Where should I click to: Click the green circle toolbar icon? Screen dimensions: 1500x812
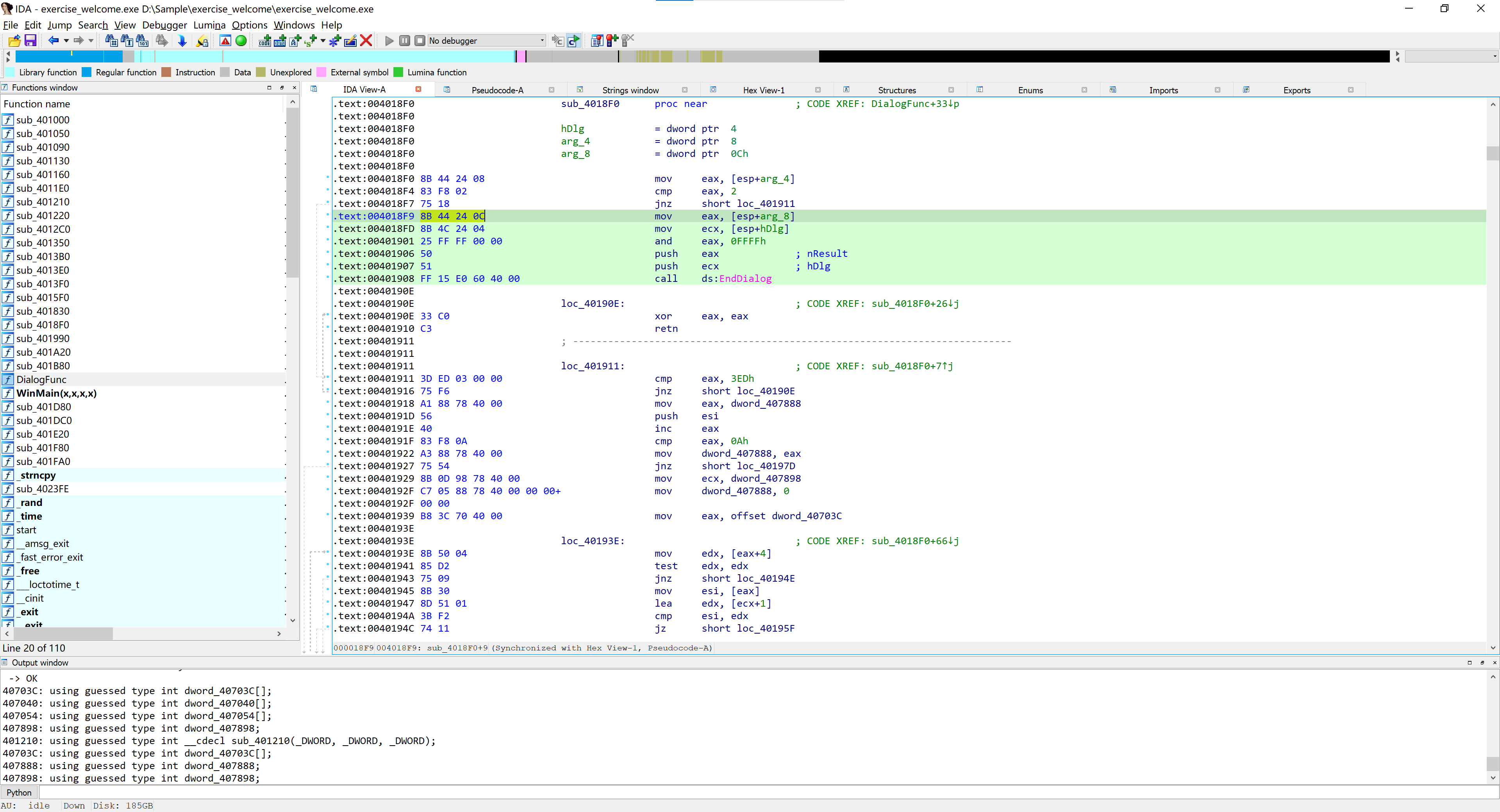pos(241,41)
